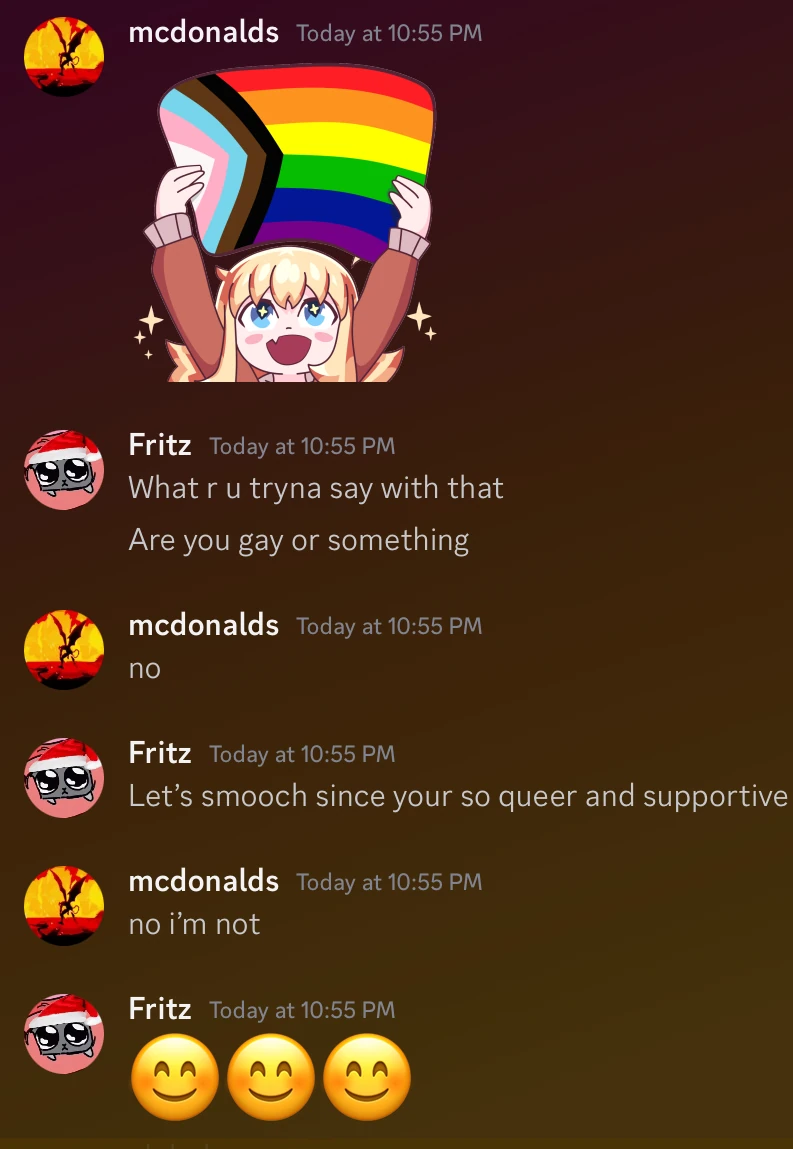
Task: Click mcdonalds username above the "no" reply
Action: (204, 625)
